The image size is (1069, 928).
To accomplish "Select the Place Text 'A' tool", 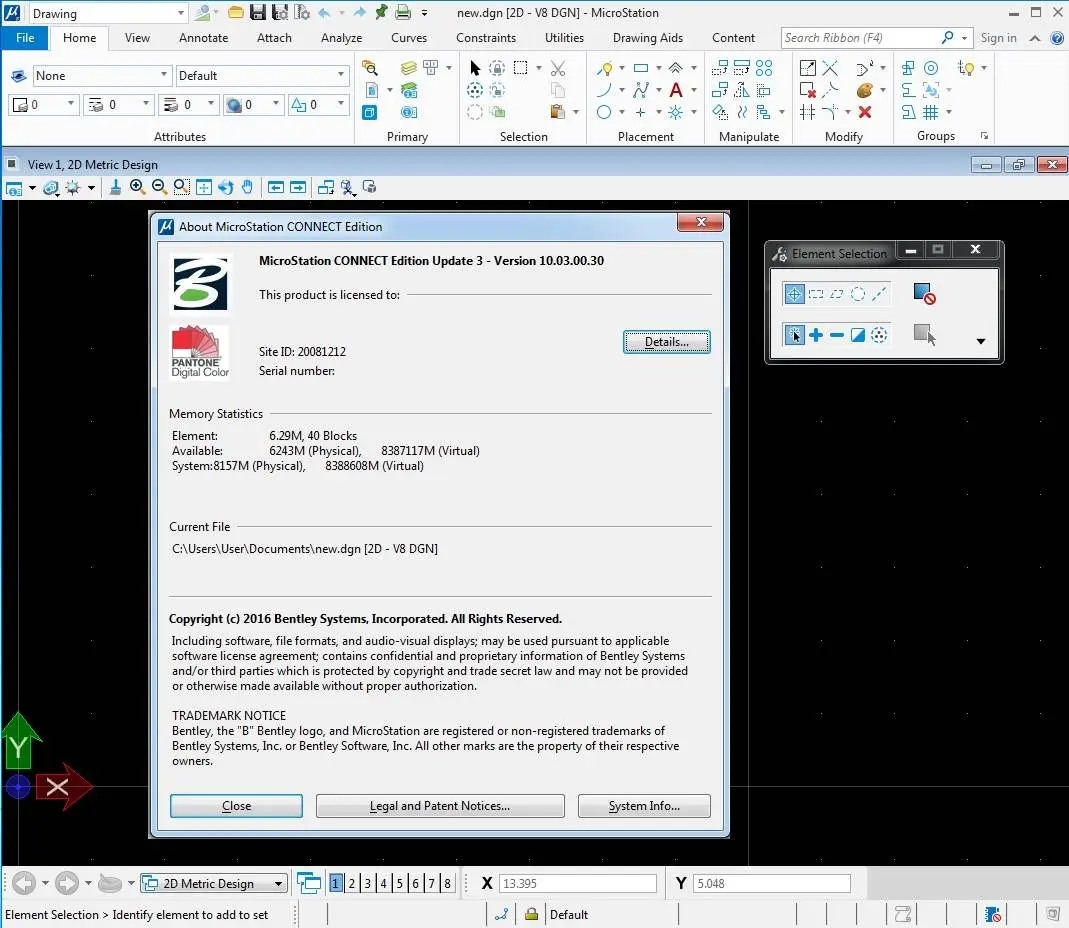I will point(676,90).
